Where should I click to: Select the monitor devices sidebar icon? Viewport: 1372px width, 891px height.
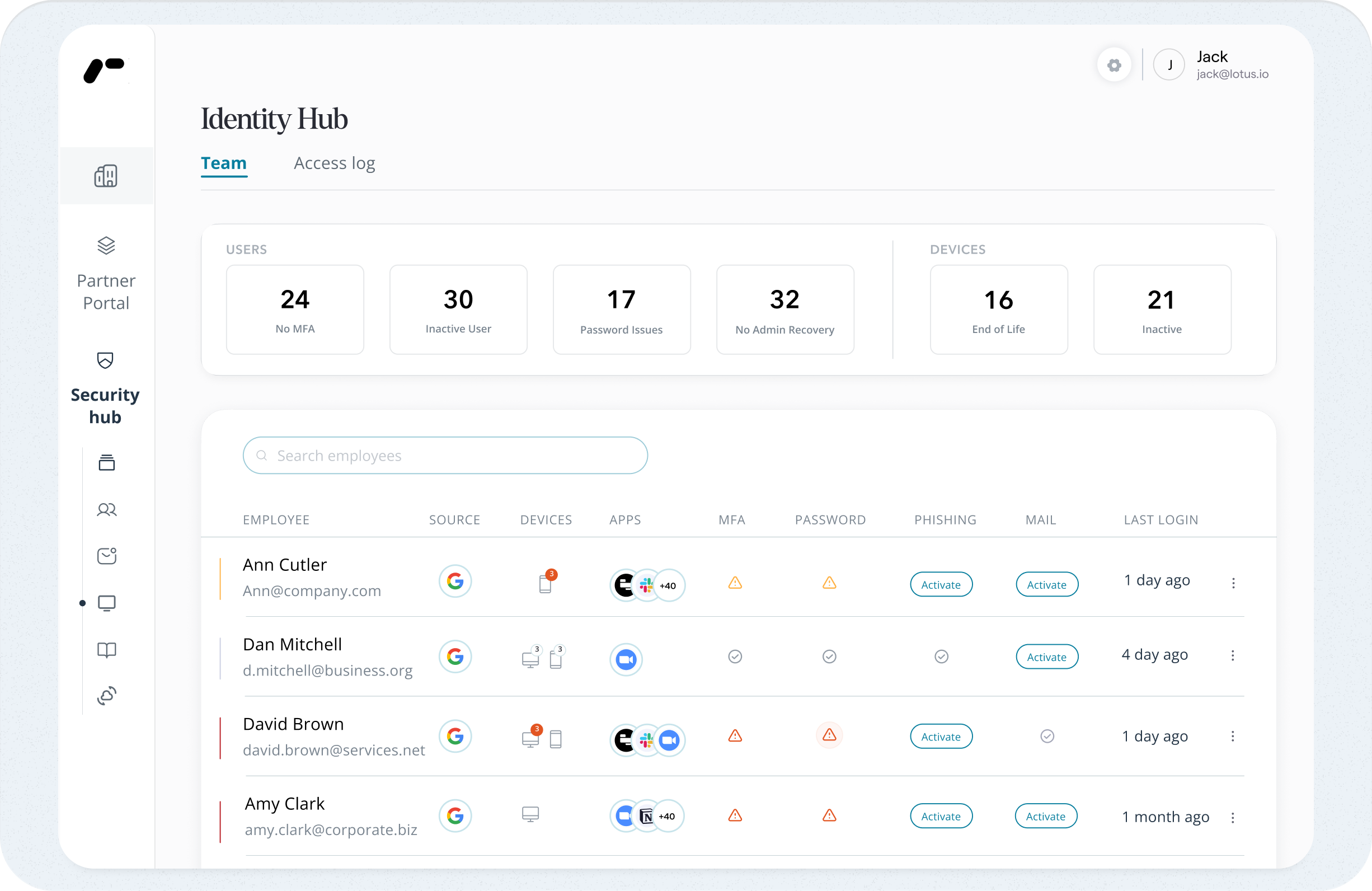pos(107,603)
